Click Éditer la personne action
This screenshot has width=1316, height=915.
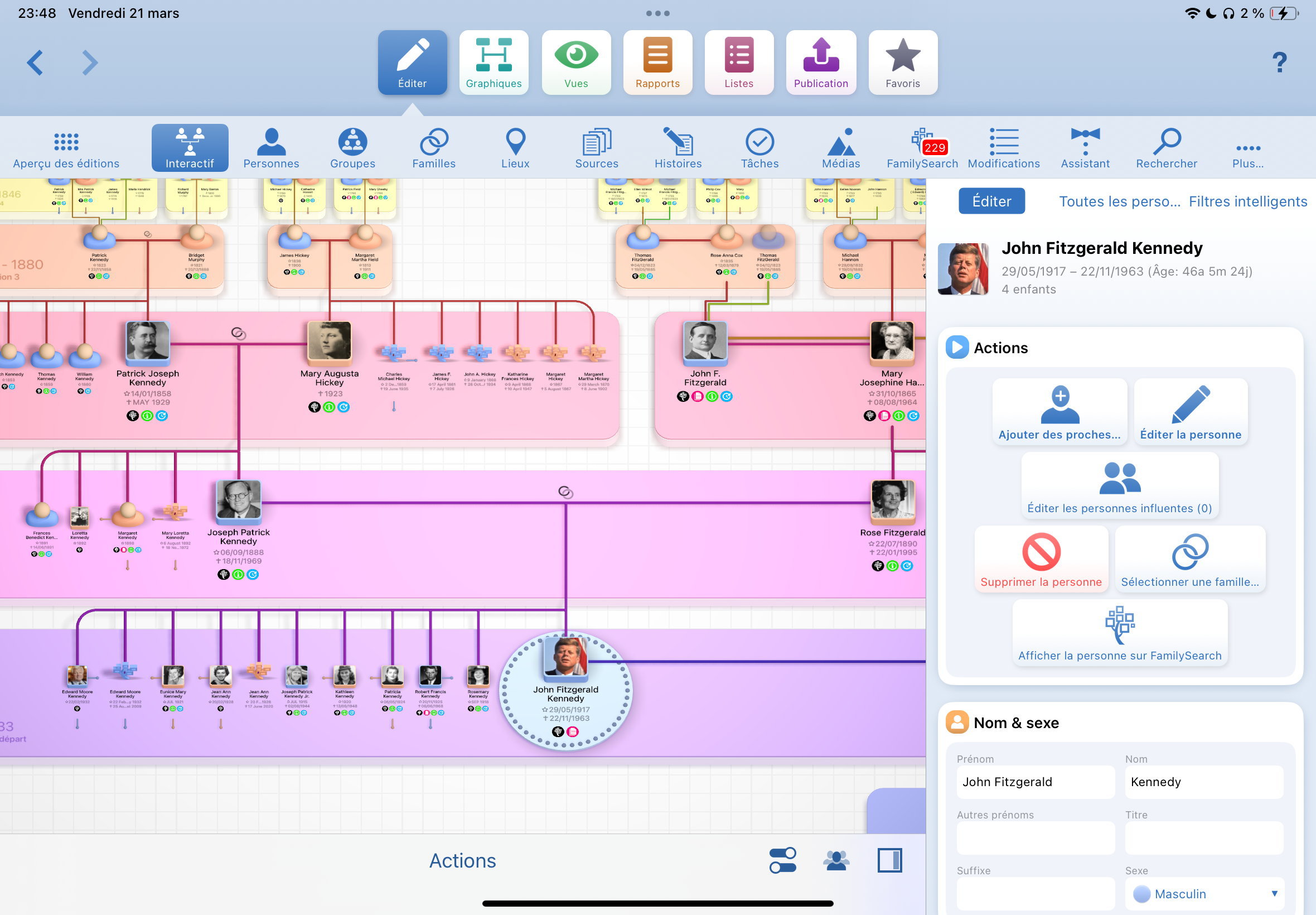1191,412
